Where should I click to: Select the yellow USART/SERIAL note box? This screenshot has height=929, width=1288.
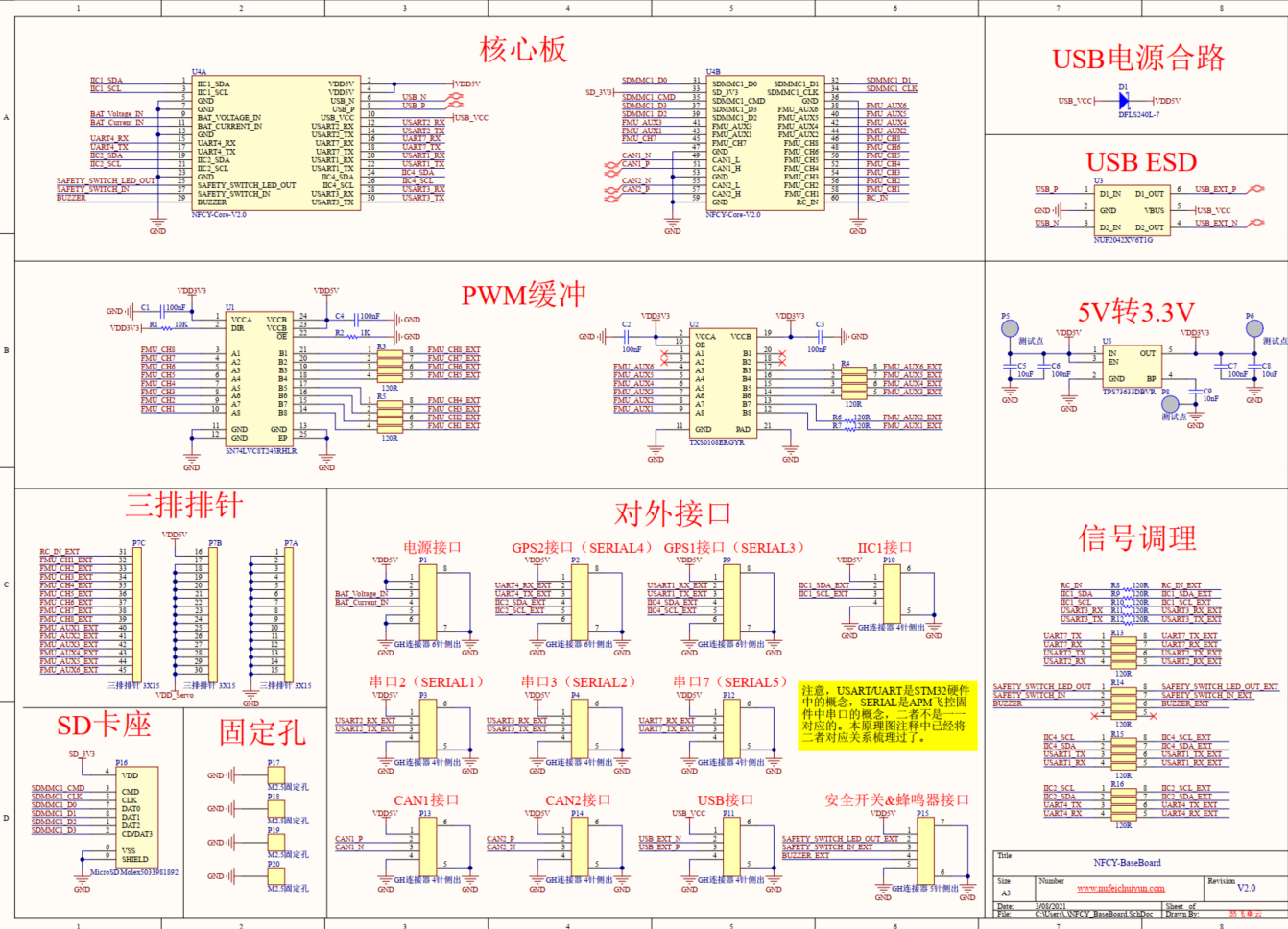[x=888, y=718]
